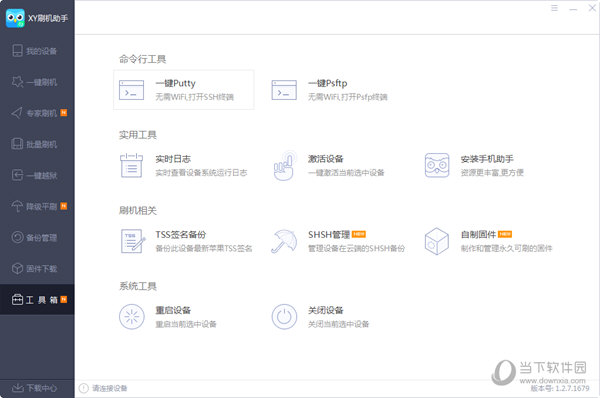This screenshot has height=398, width=600.
Task: Open 一键Putty title text
Action: (x=175, y=83)
